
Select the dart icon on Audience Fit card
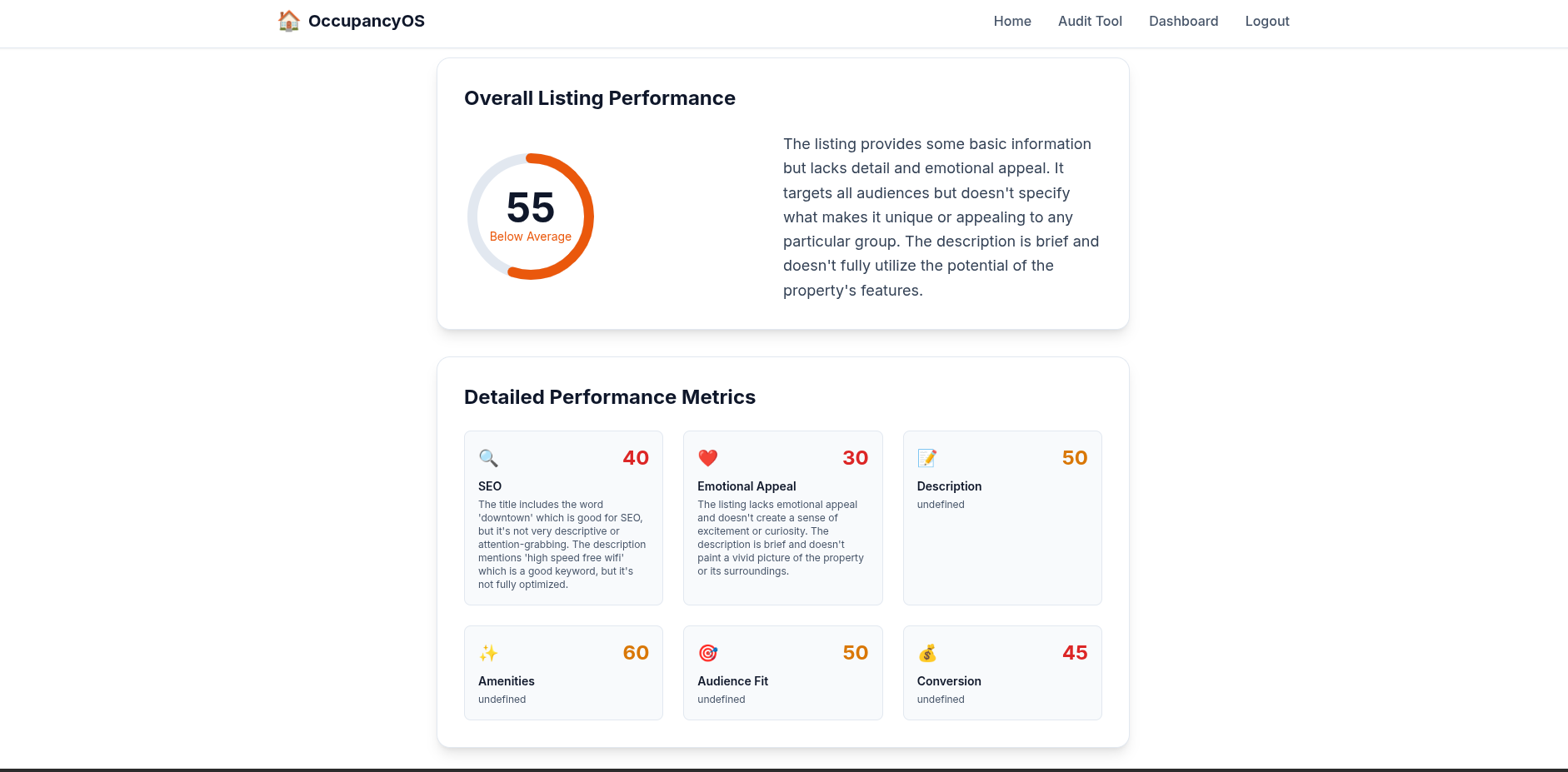pyautogui.click(x=707, y=653)
